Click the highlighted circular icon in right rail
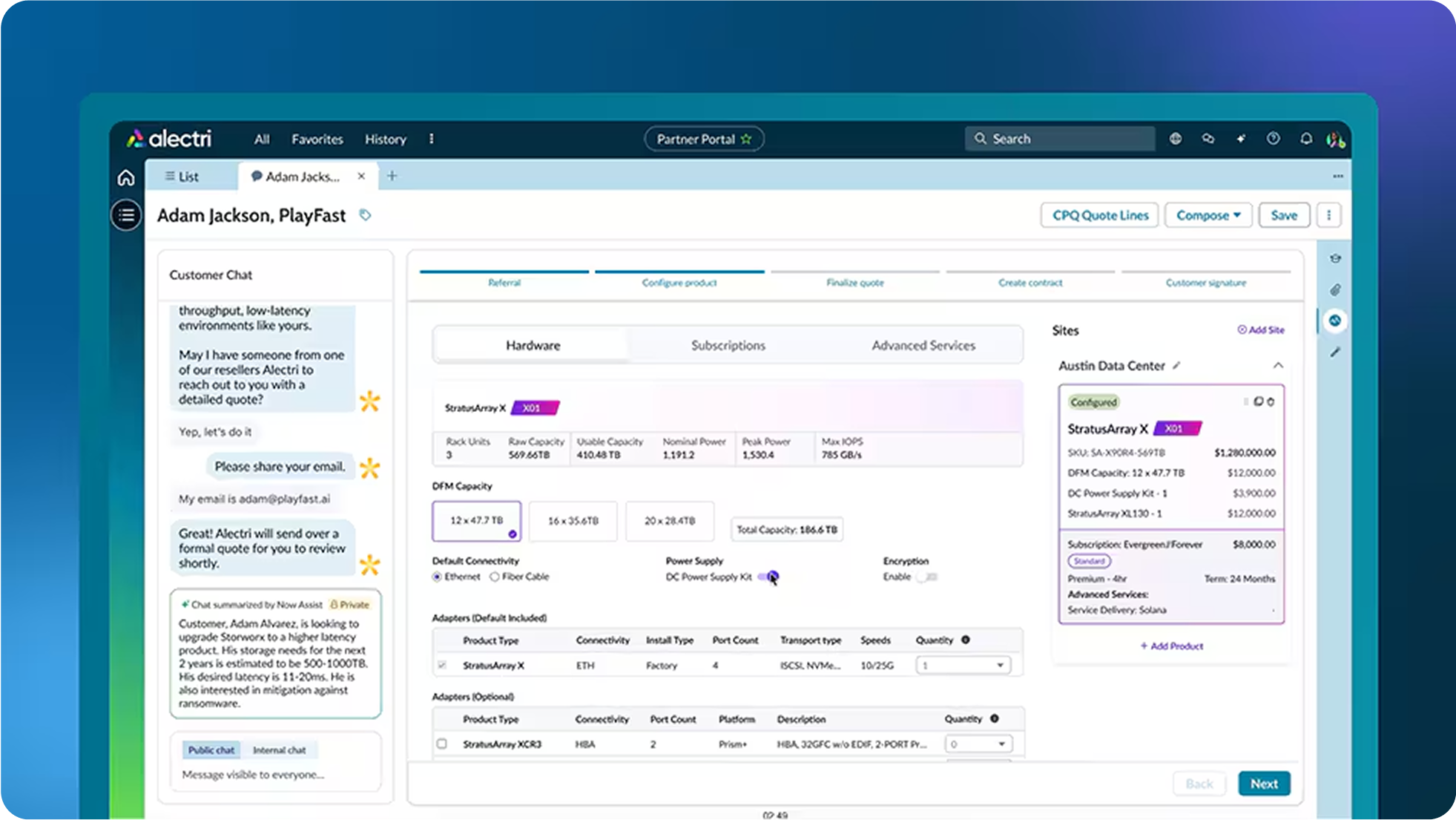This screenshot has width=1456, height=820. pyautogui.click(x=1335, y=321)
